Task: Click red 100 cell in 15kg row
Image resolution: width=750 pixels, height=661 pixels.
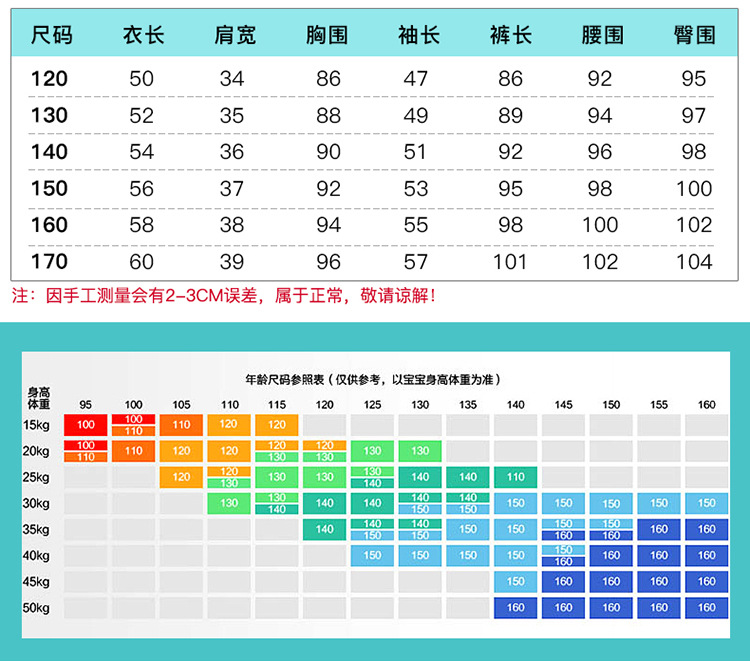Action: 86,425
